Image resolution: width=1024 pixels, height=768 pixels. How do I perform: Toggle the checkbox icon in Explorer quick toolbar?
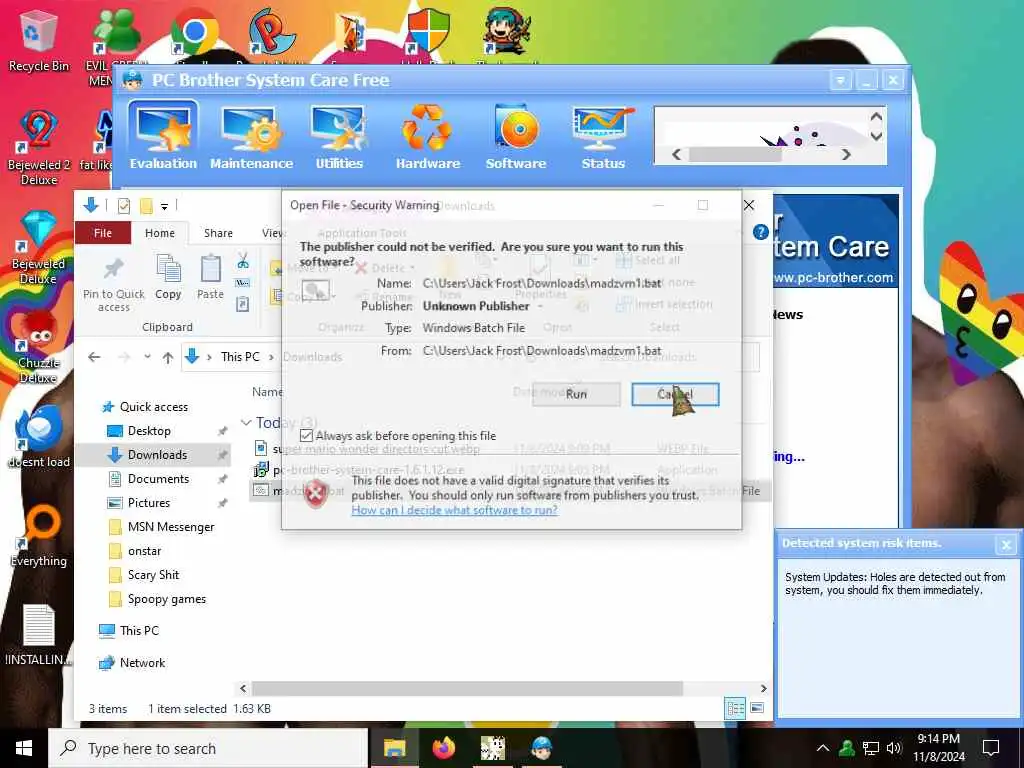click(x=123, y=206)
